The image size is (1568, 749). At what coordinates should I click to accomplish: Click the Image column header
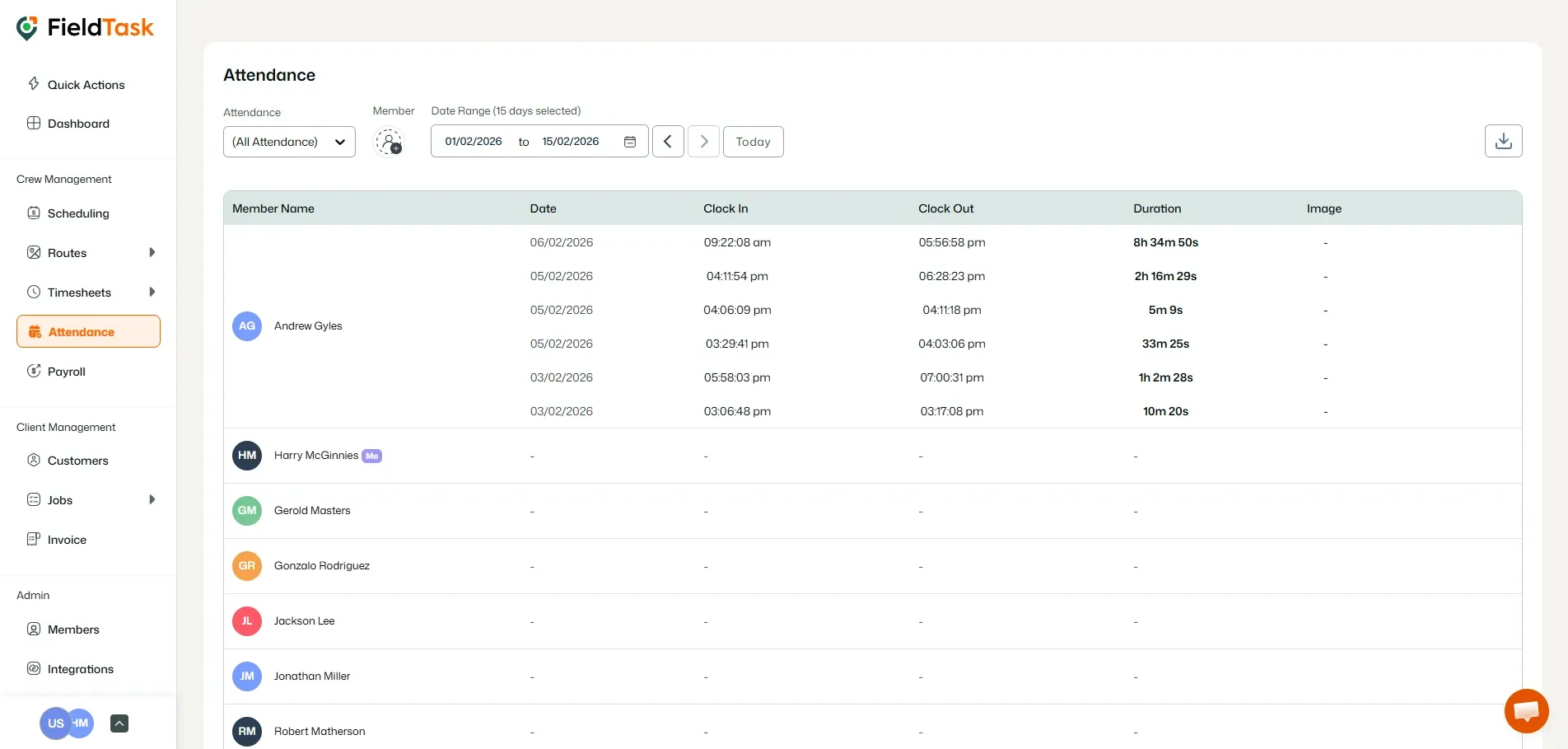(x=1324, y=208)
